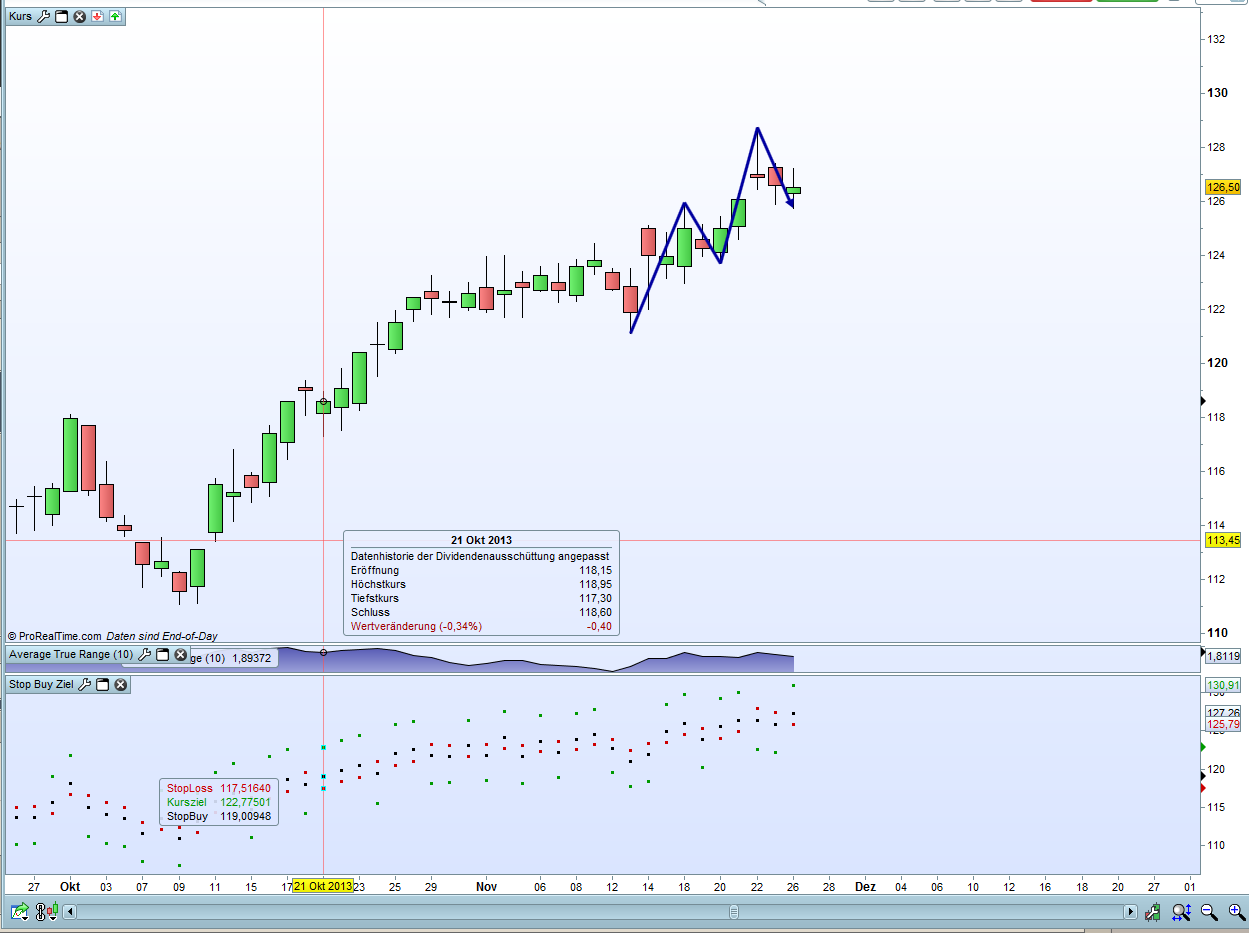Click the Dez label on time axis
The width and height of the screenshot is (1249, 933).
click(x=866, y=887)
